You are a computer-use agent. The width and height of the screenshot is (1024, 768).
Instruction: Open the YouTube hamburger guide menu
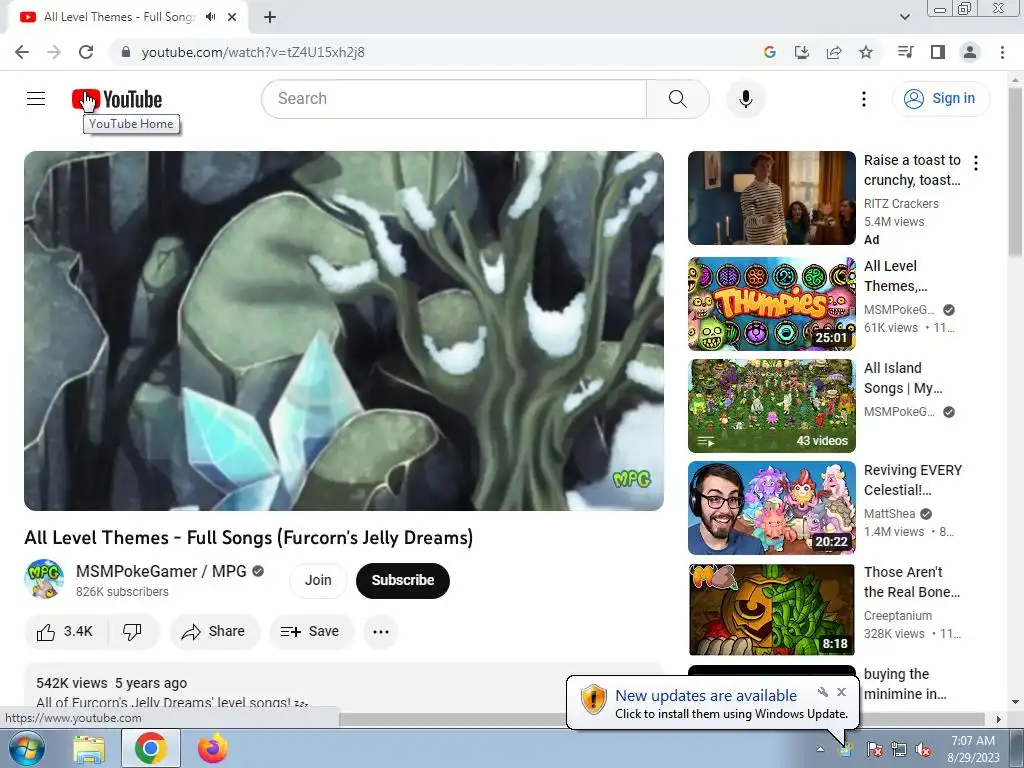coord(36,99)
